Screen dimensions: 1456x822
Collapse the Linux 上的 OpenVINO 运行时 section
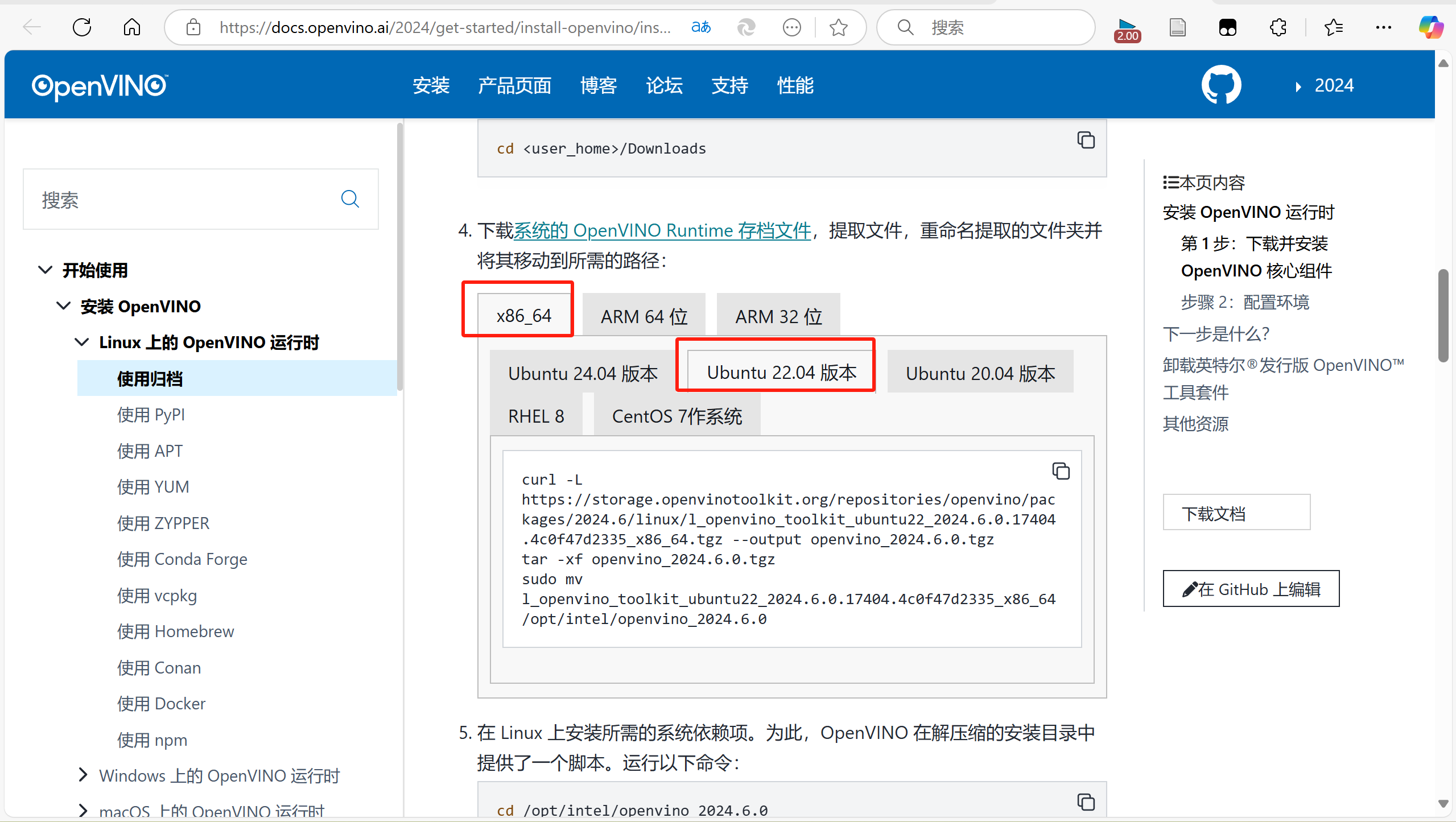81,341
